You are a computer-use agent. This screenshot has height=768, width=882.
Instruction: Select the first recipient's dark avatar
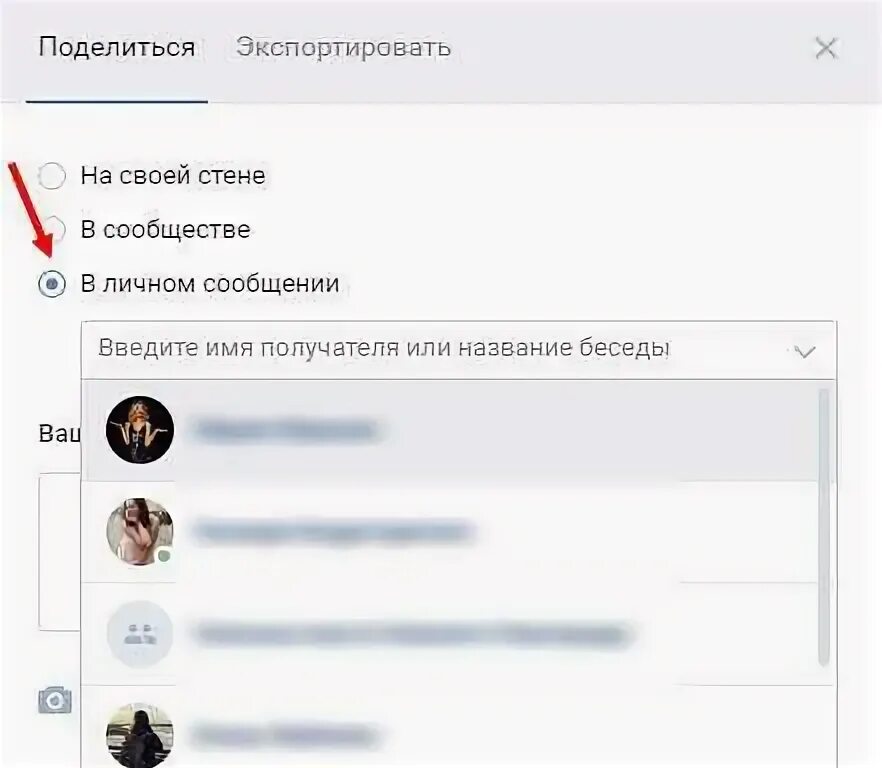[140, 430]
